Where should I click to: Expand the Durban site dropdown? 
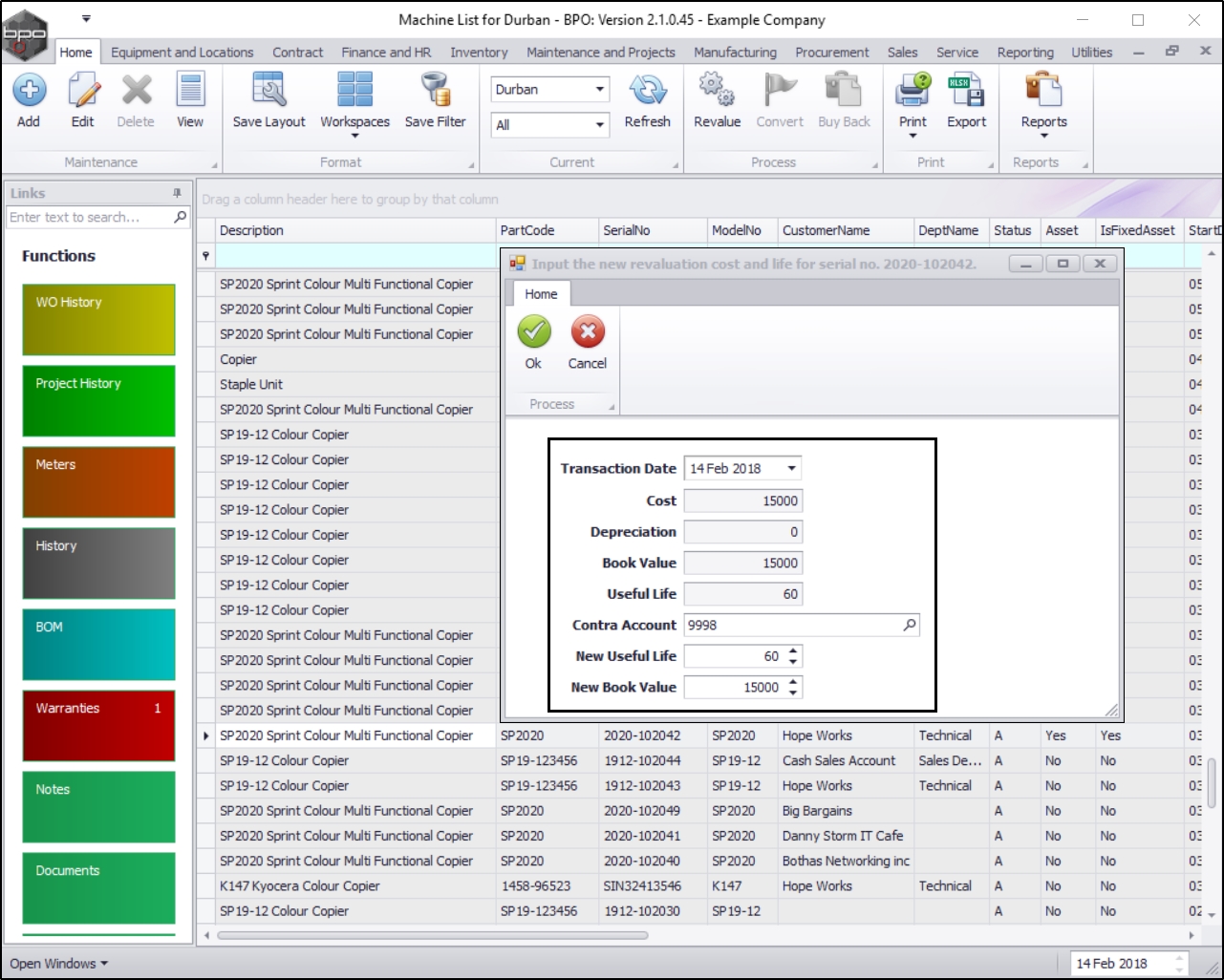(599, 90)
